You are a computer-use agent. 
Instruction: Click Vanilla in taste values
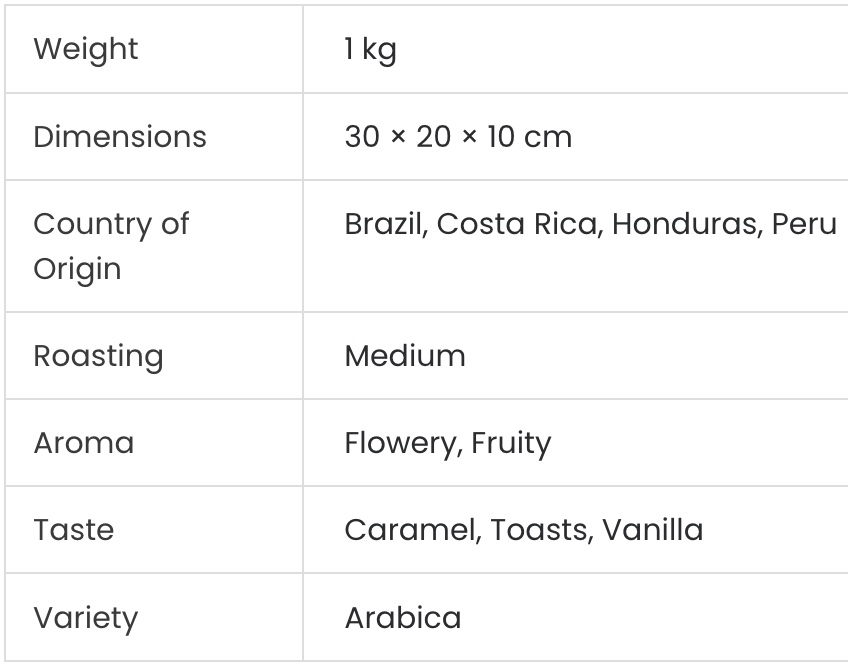tap(653, 530)
